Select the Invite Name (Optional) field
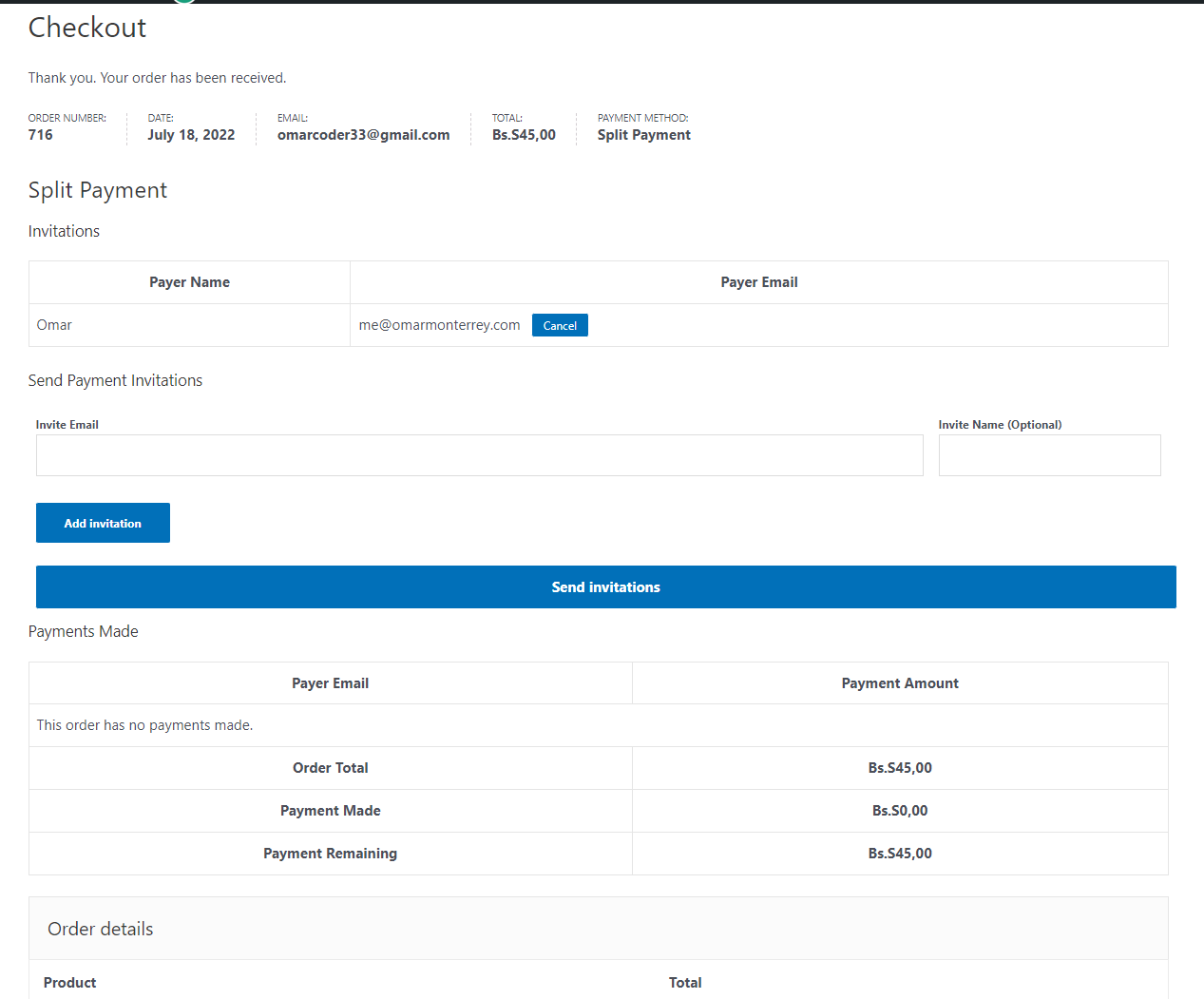This screenshot has width=1204, height=999. pos(1049,455)
